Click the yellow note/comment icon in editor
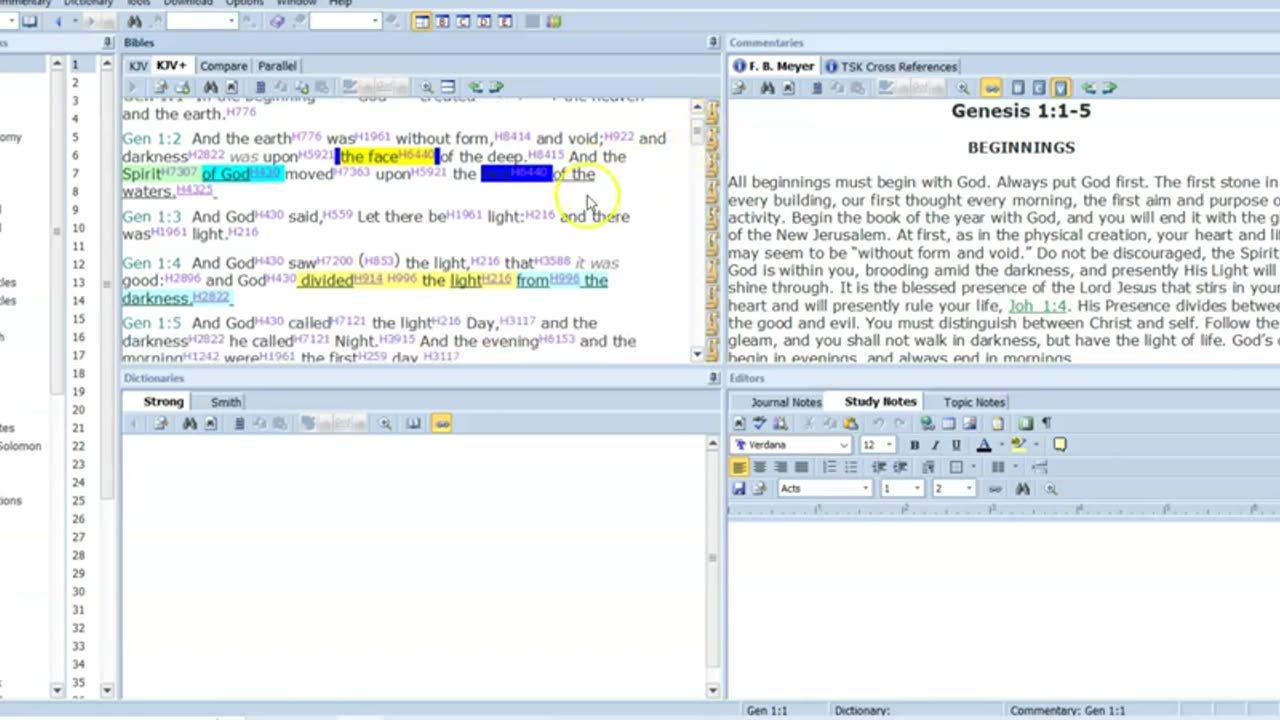This screenshot has width=1280, height=720. (1060, 444)
